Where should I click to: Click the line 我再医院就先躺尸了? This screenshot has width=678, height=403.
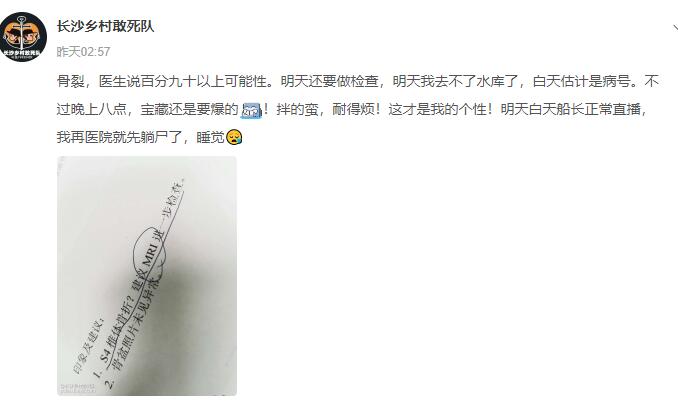119,137
